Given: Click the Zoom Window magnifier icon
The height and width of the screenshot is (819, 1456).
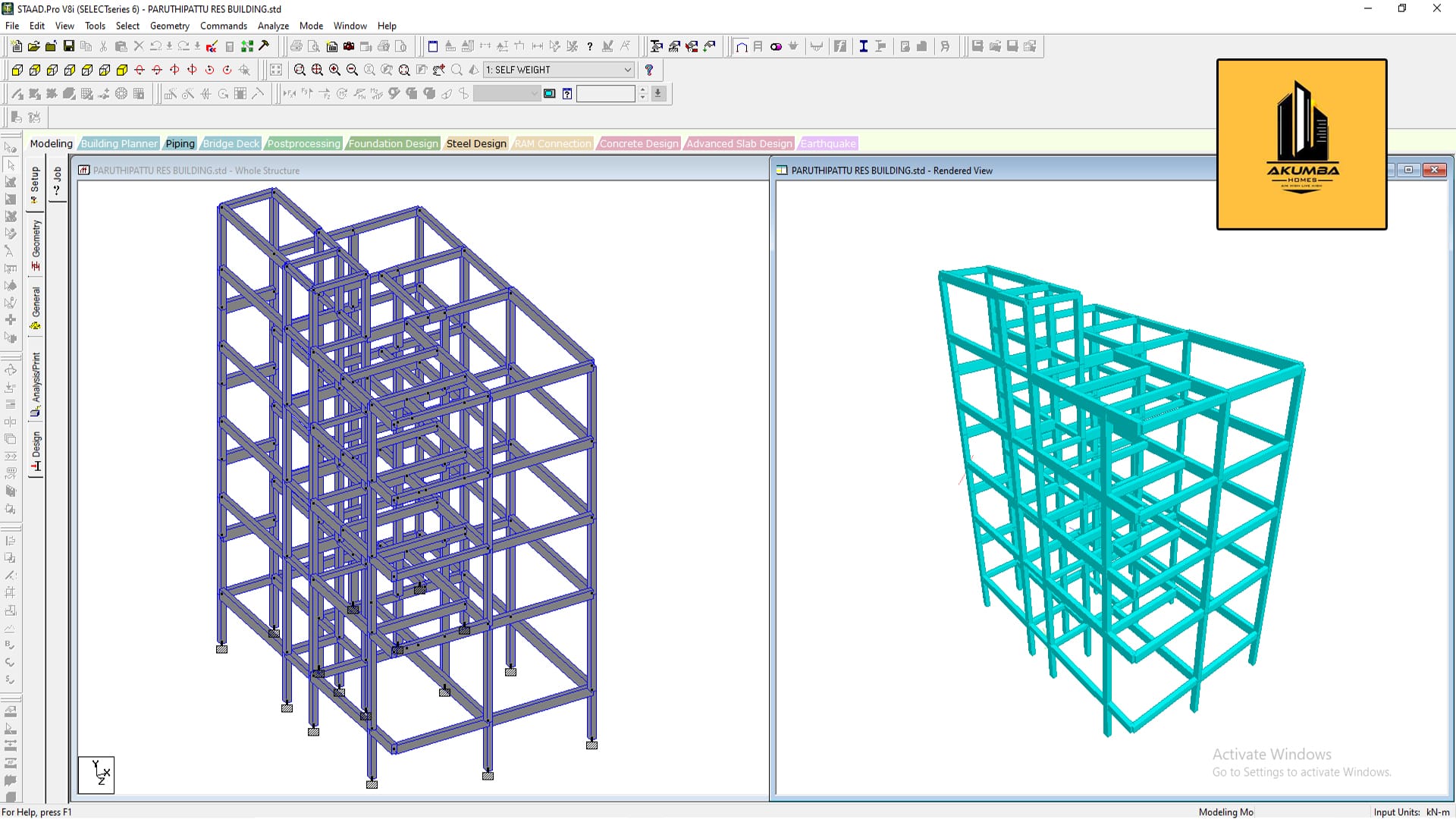Looking at the screenshot, I should coord(300,70).
